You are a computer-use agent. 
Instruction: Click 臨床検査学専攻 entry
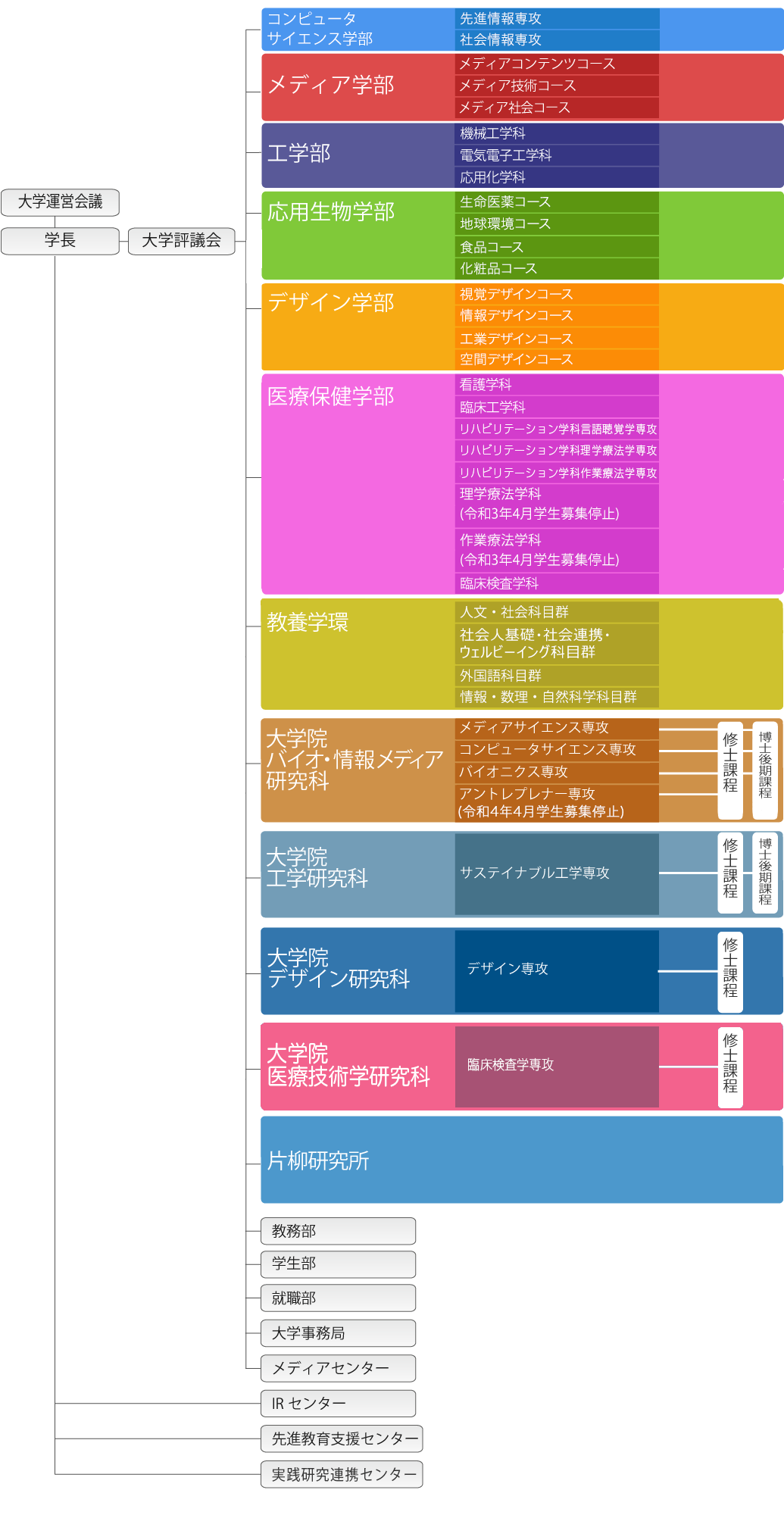coord(557,1067)
